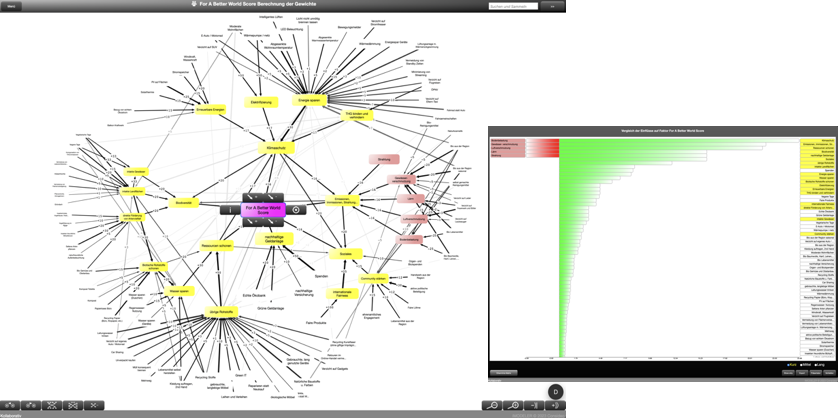Select the 'Wasser sparen' node in the graph

(x=179, y=291)
